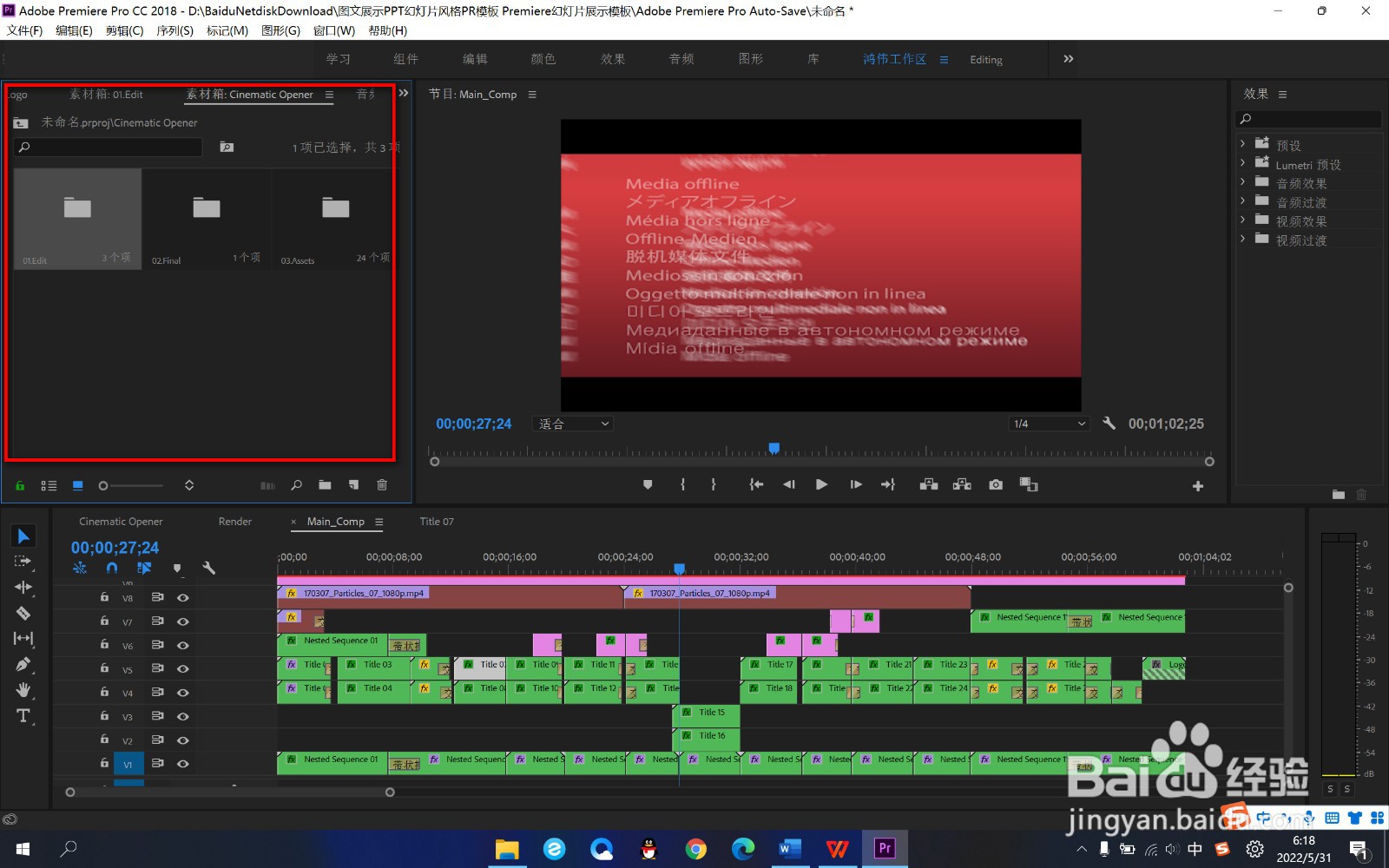
Task: Switch project panel to list view
Action: pos(49,486)
